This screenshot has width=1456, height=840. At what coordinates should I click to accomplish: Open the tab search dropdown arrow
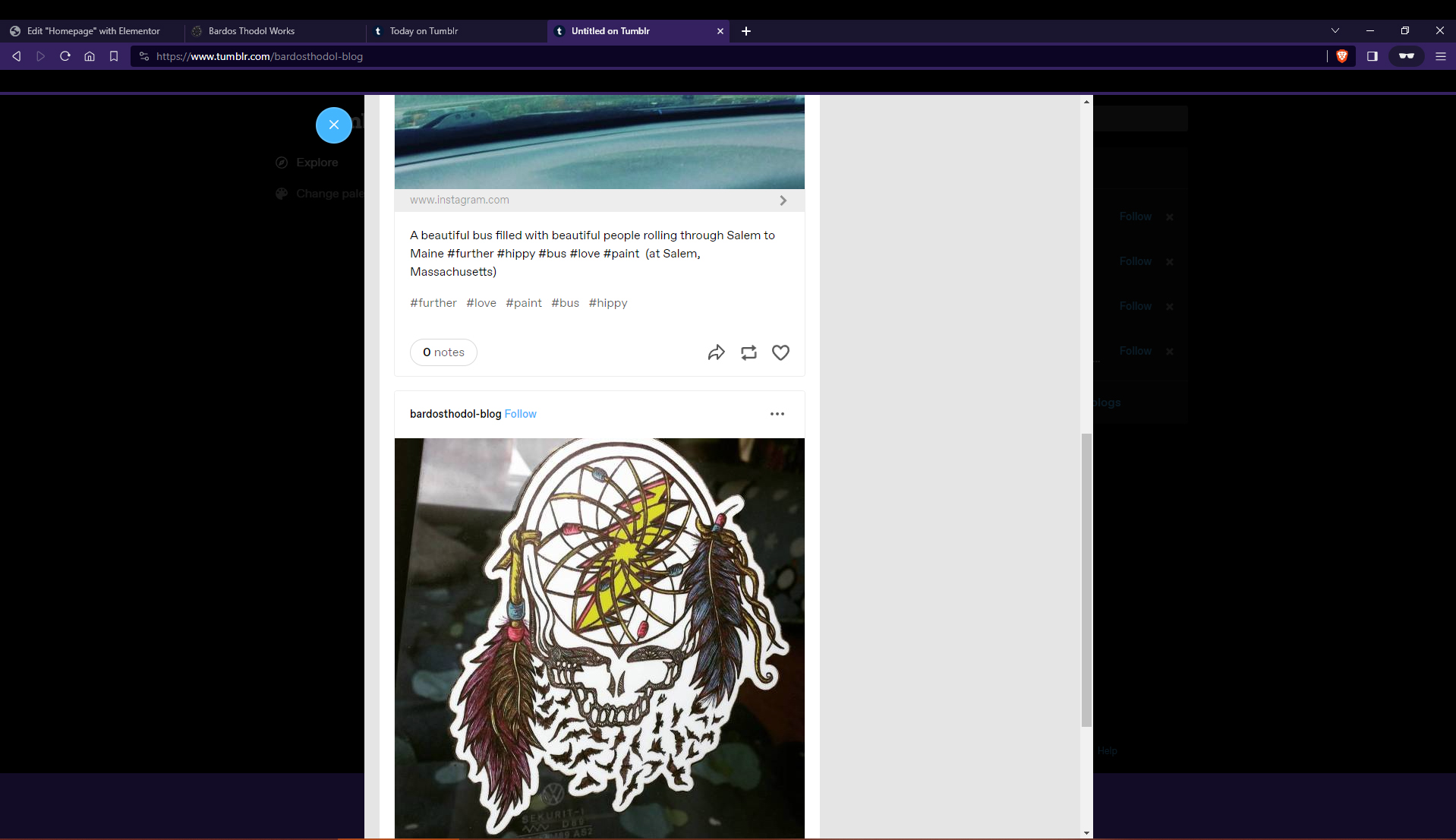click(1335, 31)
